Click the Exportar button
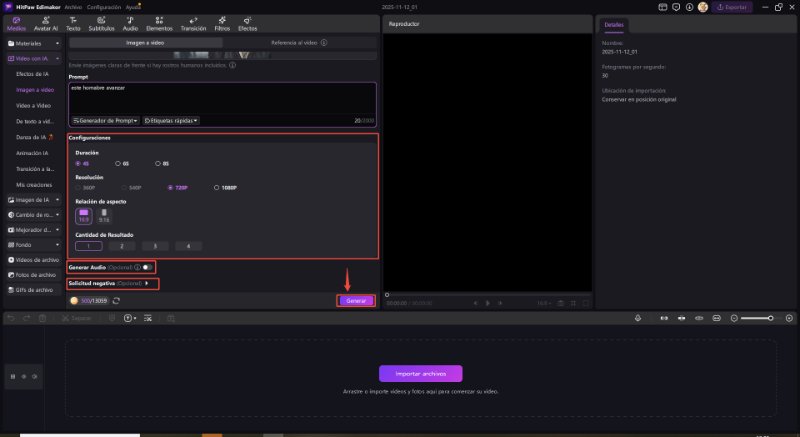Screen dimensions: 800x437 (x=732, y=7)
